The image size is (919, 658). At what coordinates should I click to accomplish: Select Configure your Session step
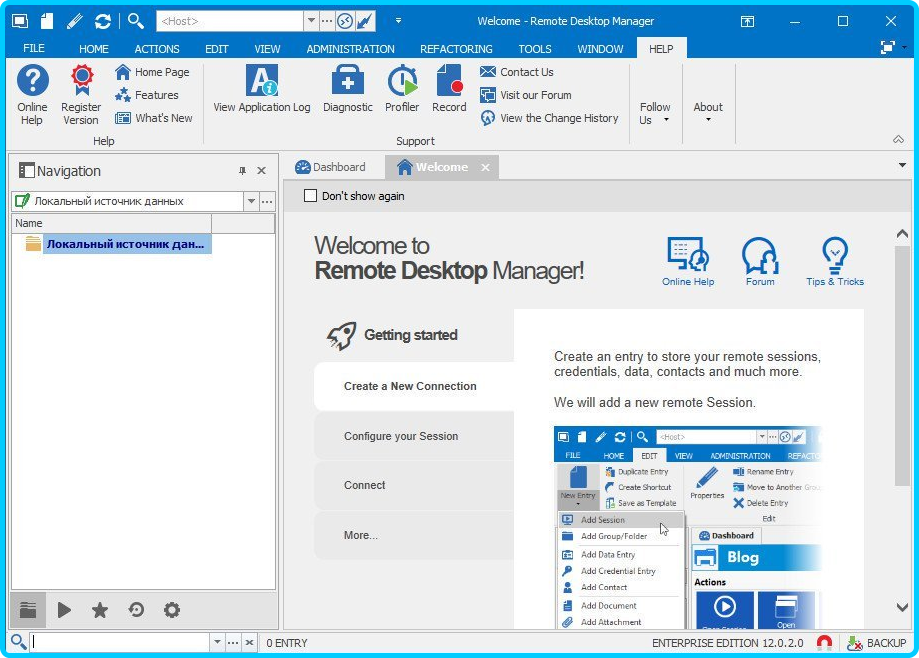pos(414,436)
